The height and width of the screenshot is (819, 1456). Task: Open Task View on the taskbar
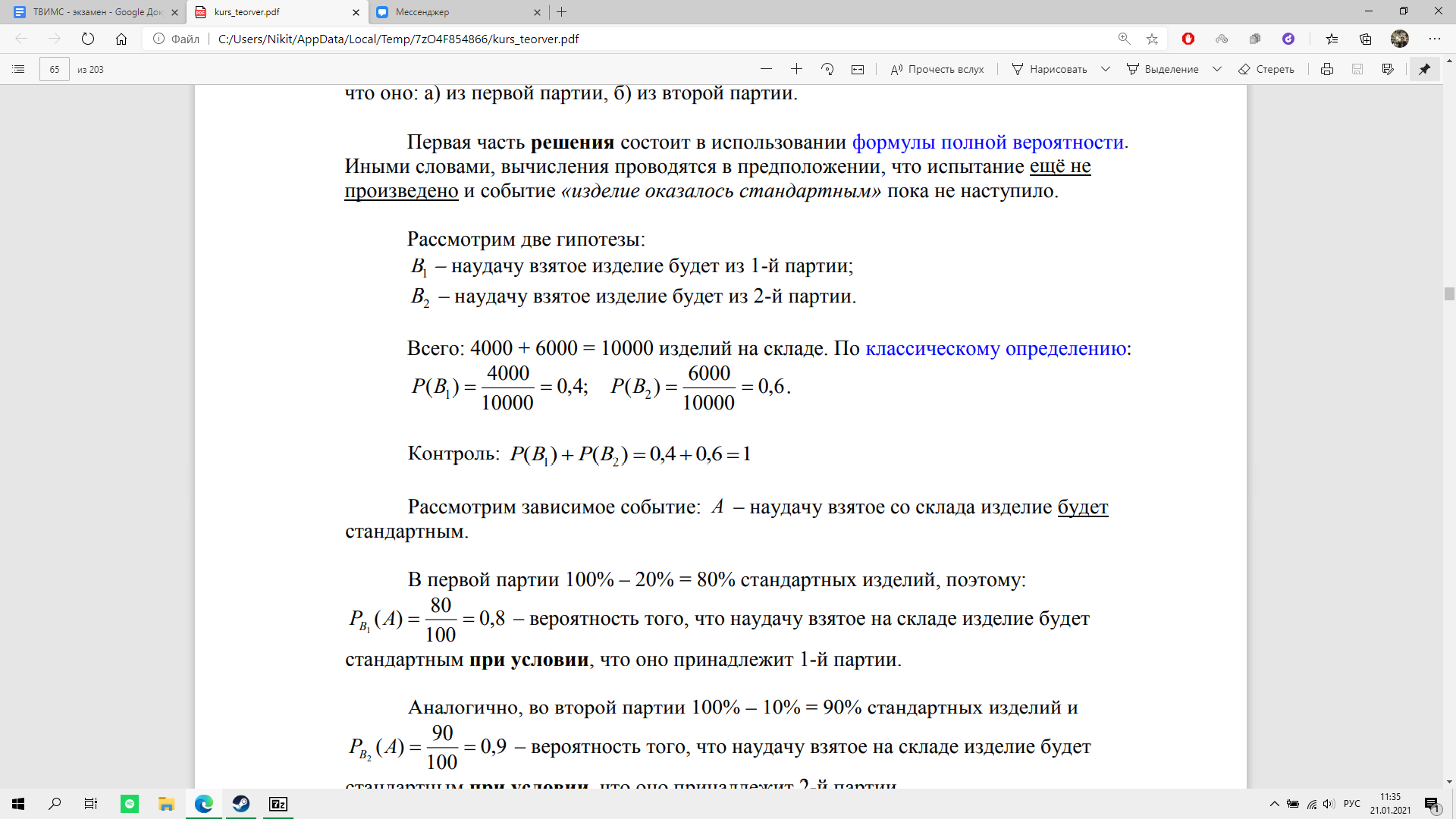(x=91, y=804)
